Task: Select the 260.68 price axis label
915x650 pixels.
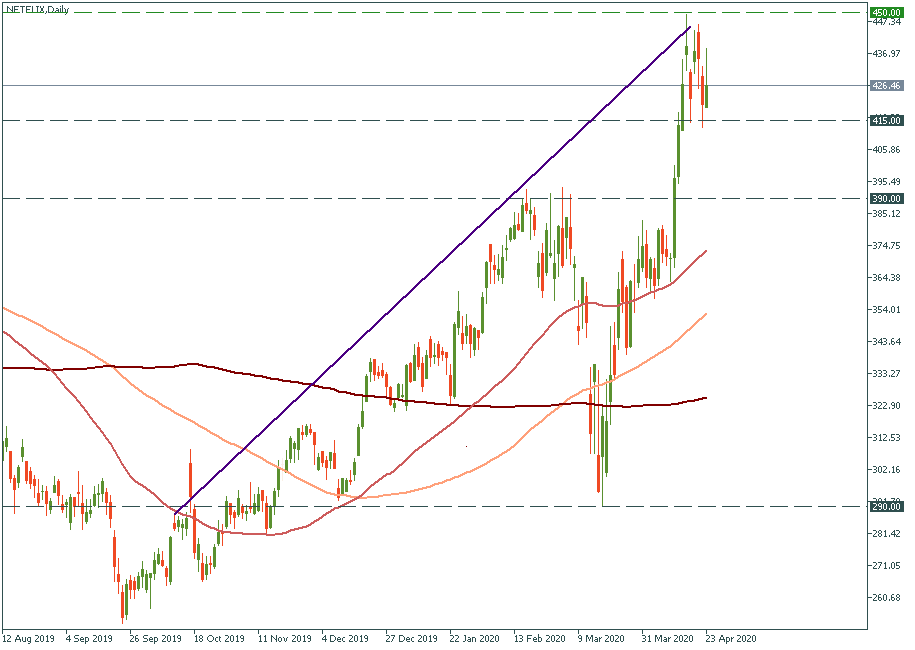Action: click(886, 598)
